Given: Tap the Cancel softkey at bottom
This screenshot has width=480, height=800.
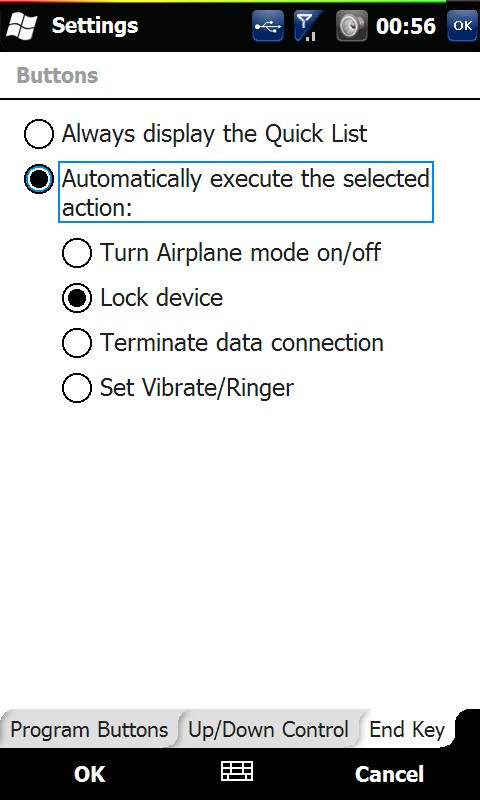Looking at the screenshot, I should pyautogui.click(x=389, y=774).
